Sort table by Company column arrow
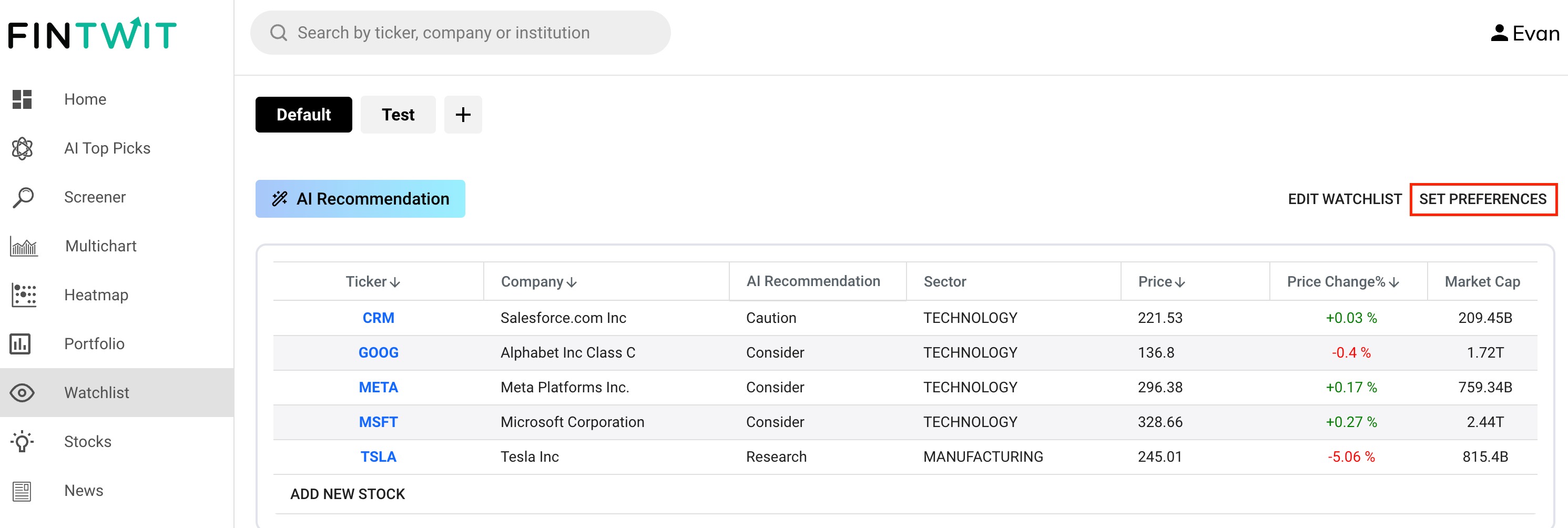The image size is (1568, 528). click(572, 282)
